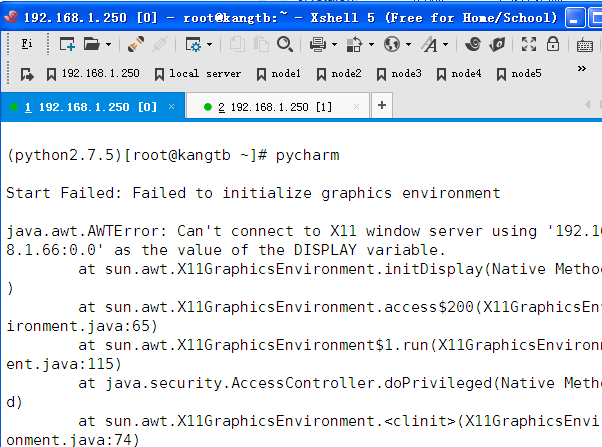Click the globe encoding icon
Image resolution: width=602 pixels, height=447 pixels.
tap(392, 45)
